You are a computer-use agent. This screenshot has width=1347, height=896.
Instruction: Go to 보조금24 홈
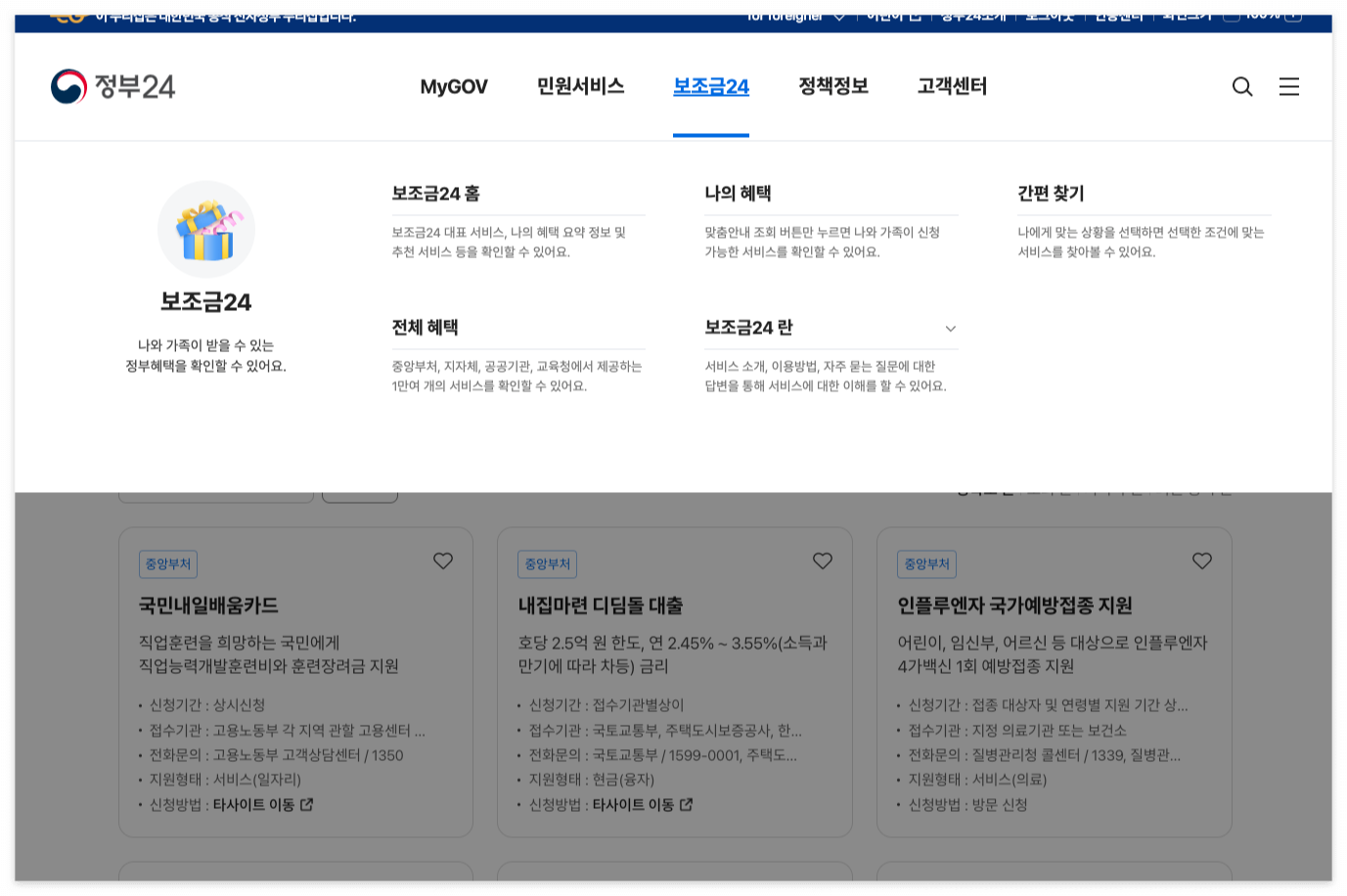pos(436,193)
